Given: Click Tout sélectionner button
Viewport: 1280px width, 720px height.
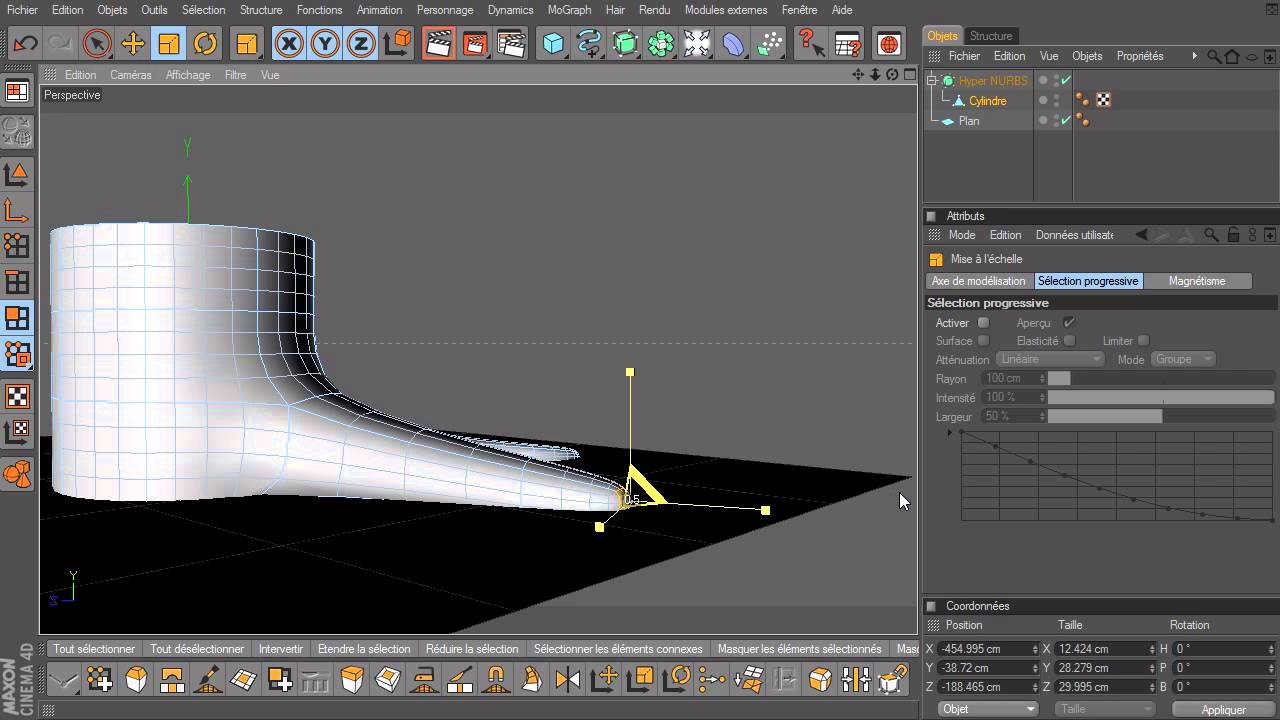Looking at the screenshot, I should tap(94, 649).
